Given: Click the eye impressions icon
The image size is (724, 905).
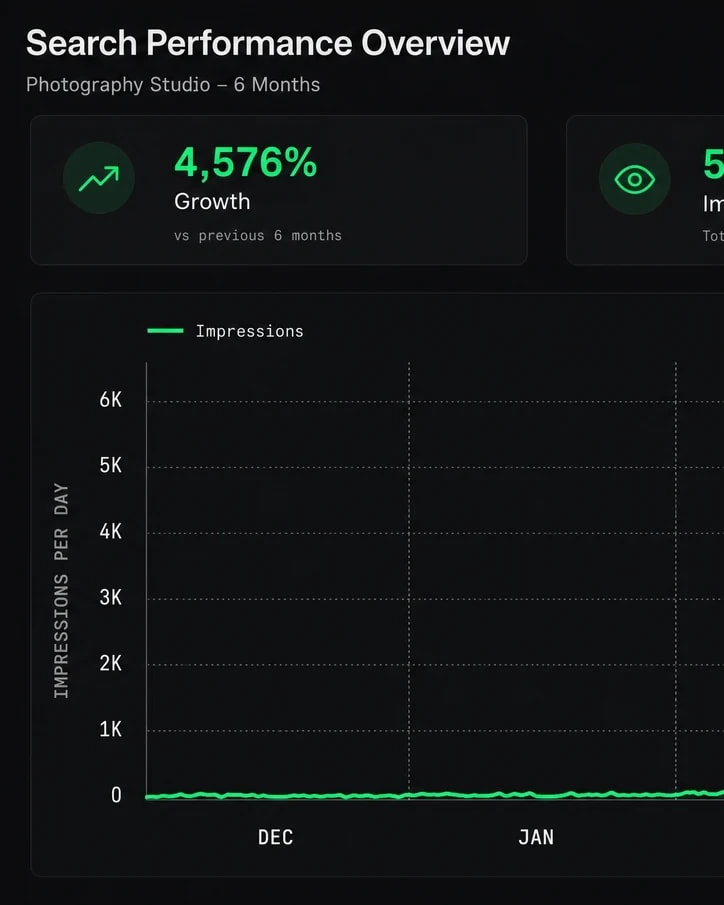Looking at the screenshot, I should (635, 179).
